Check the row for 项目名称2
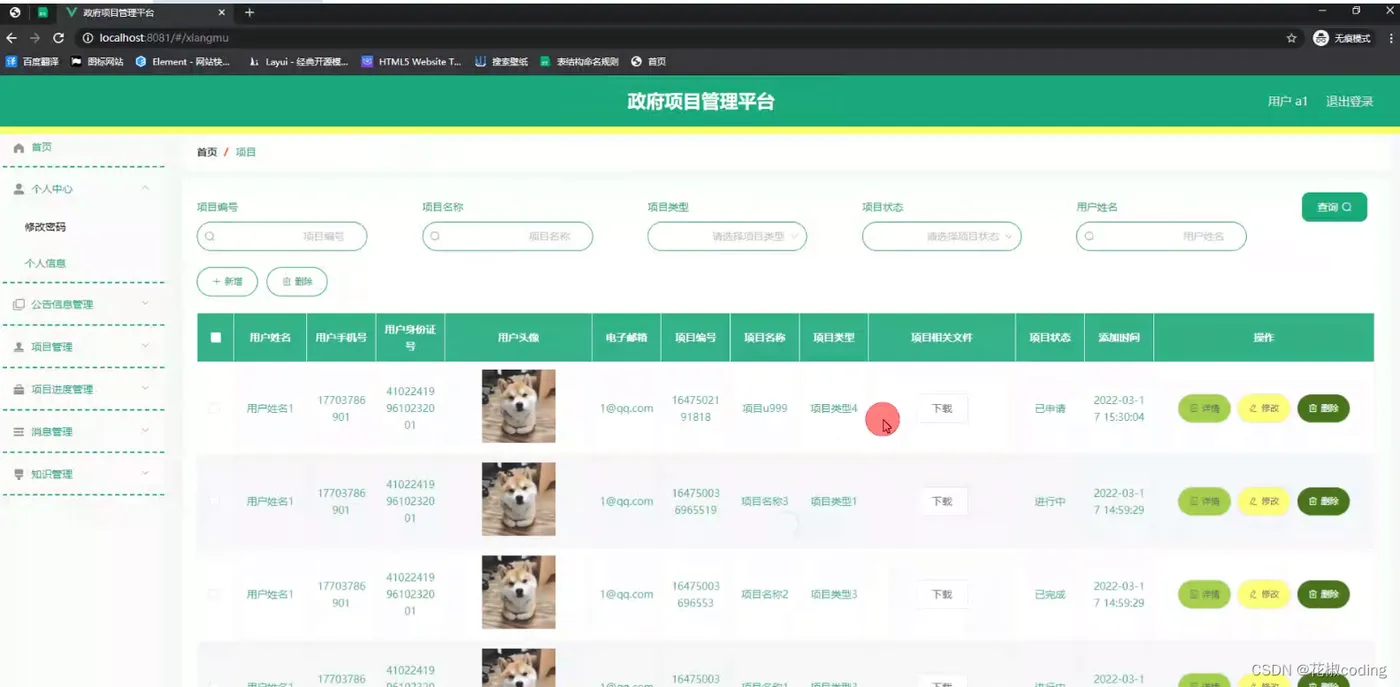 [x=214, y=594]
